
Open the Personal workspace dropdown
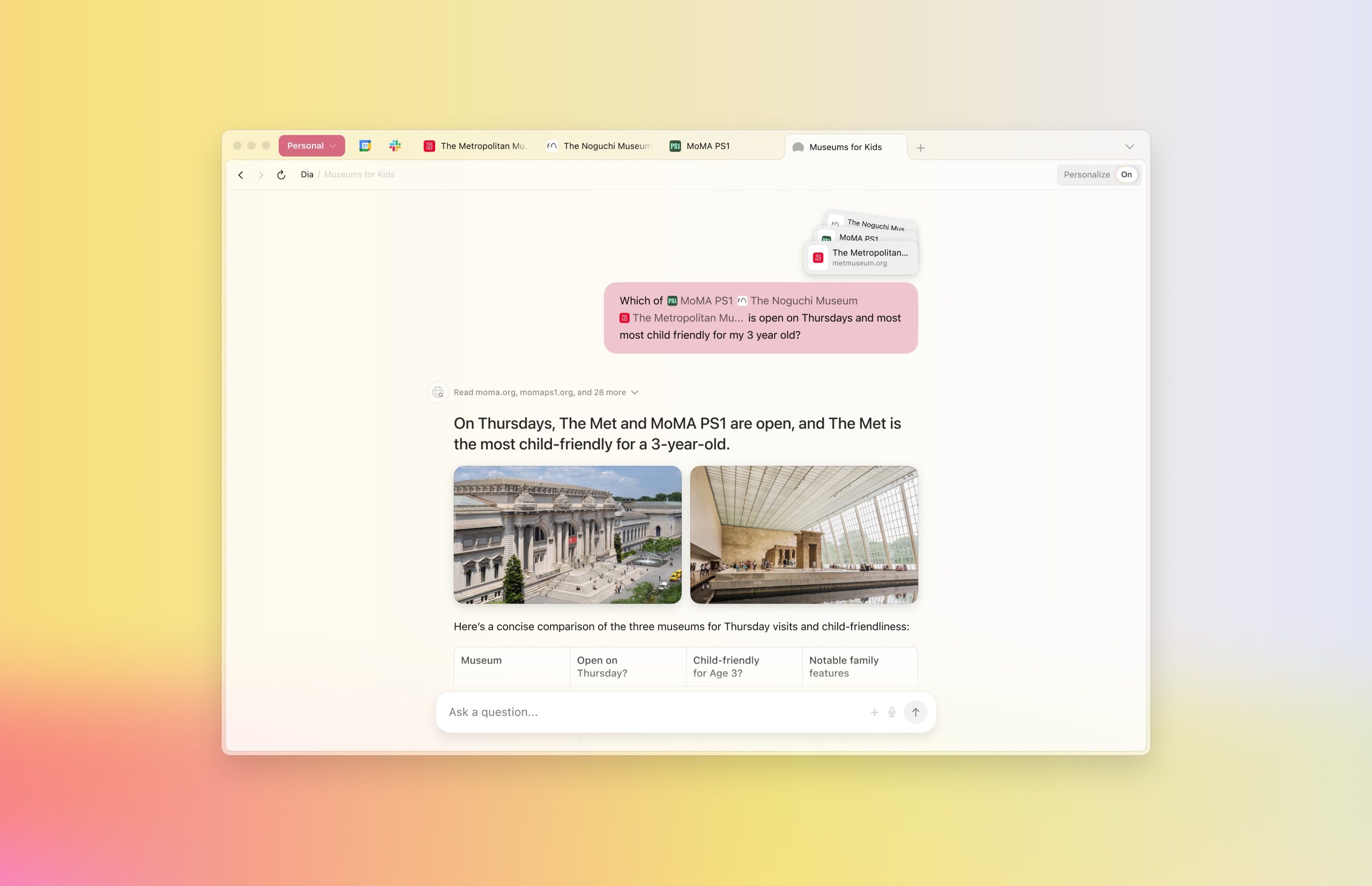click(x=311, y=146)
